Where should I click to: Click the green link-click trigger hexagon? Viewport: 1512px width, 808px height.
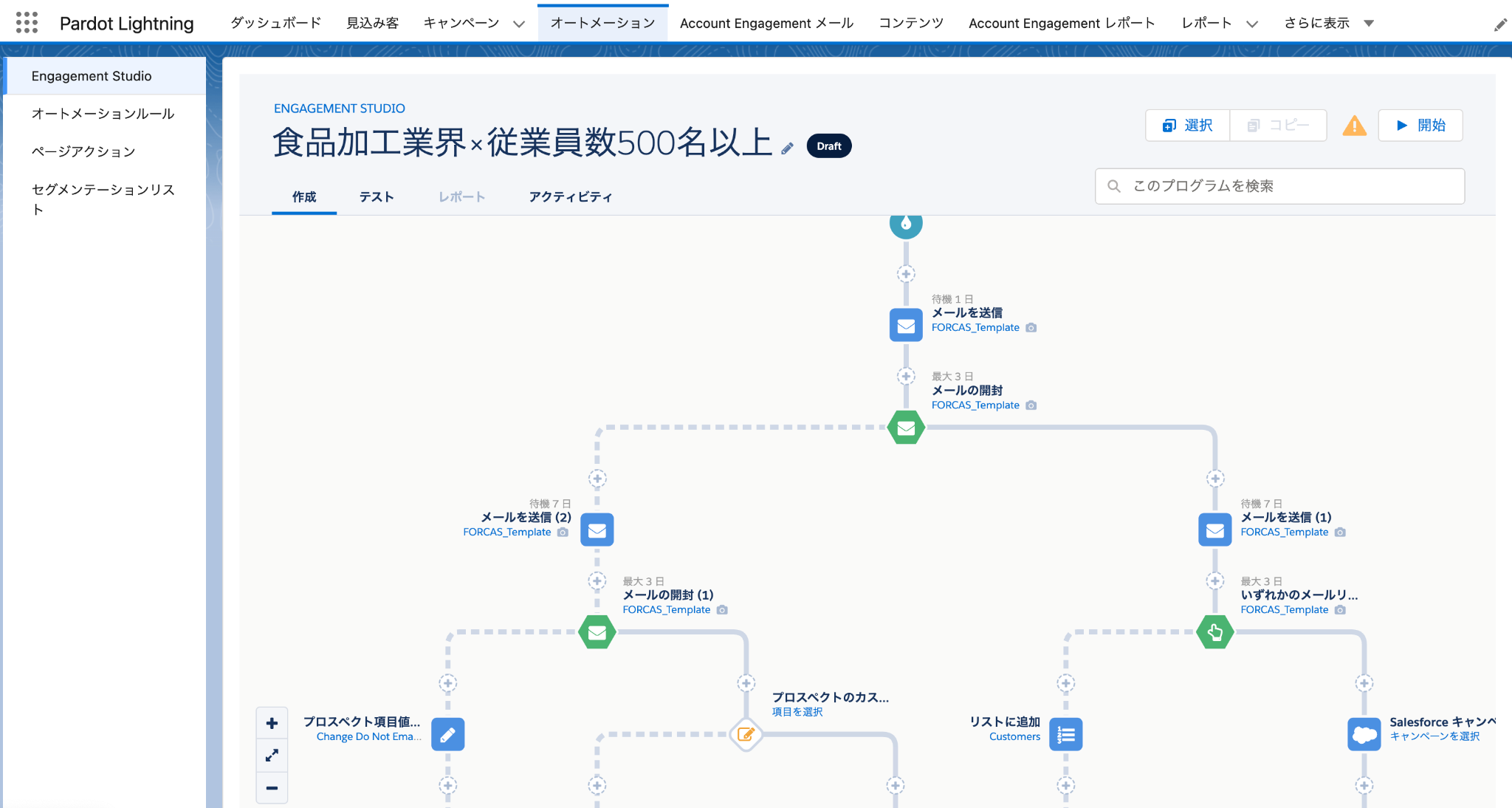[1214, 632]
